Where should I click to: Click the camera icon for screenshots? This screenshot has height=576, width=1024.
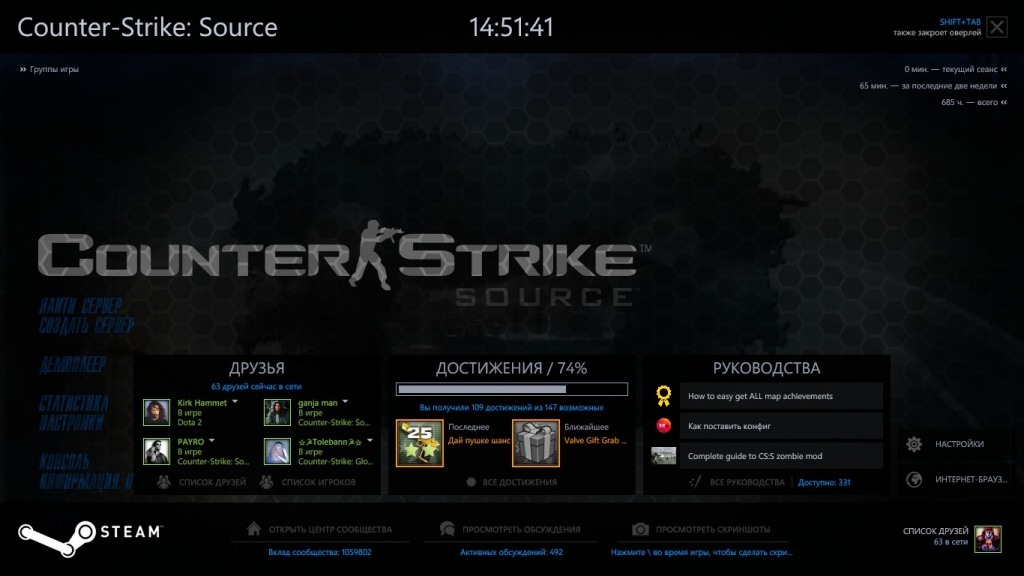pos(640,529)
